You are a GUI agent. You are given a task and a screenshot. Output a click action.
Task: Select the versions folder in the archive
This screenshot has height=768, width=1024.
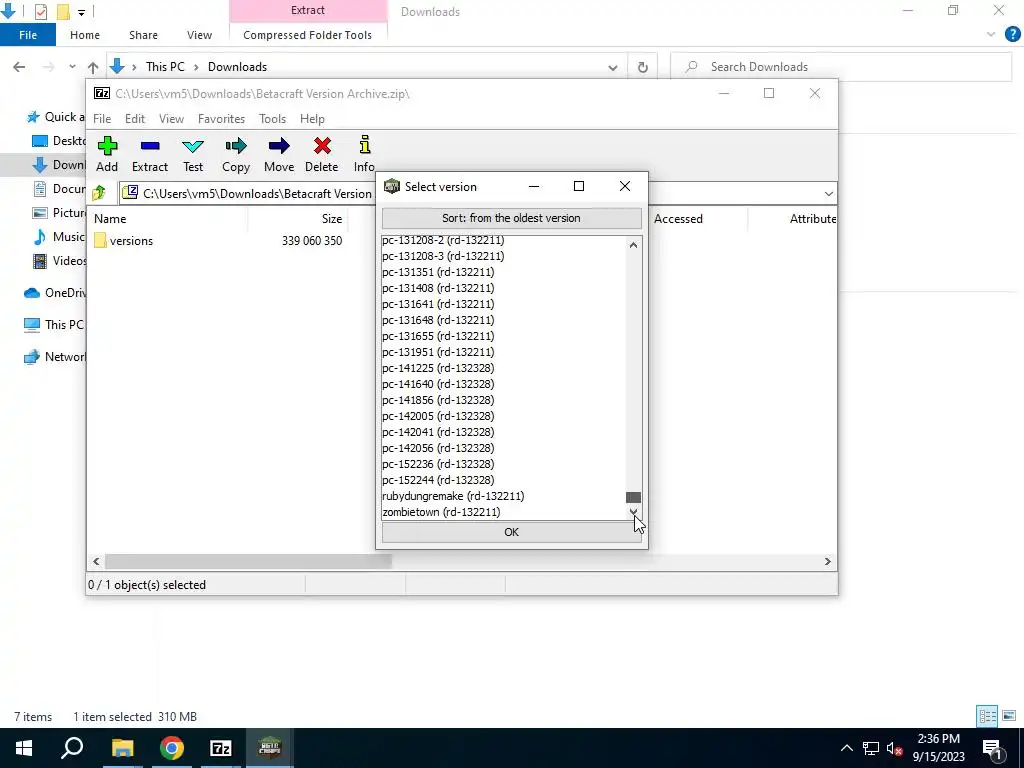[x=123, y=240]
